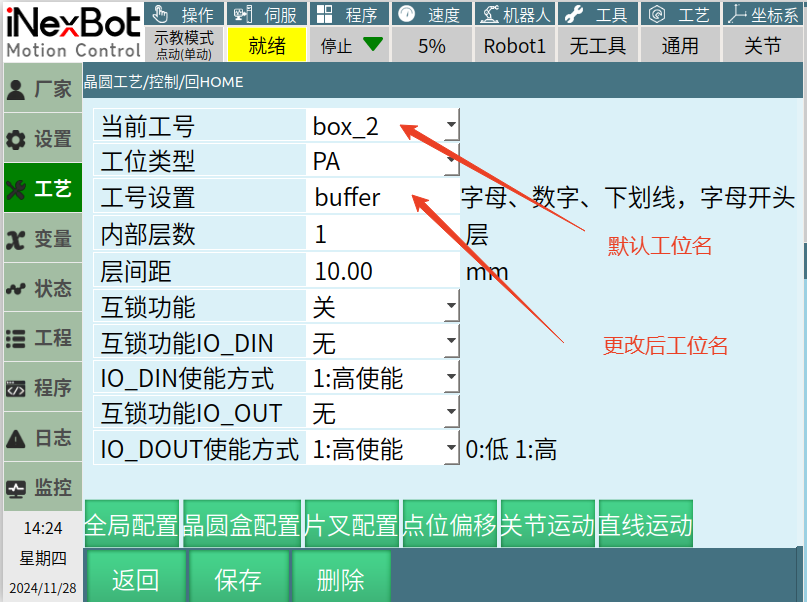Screen dimensions: 807x602
Task: Open 设置 settings gear in sidebar
Action: tap(16, 140)
